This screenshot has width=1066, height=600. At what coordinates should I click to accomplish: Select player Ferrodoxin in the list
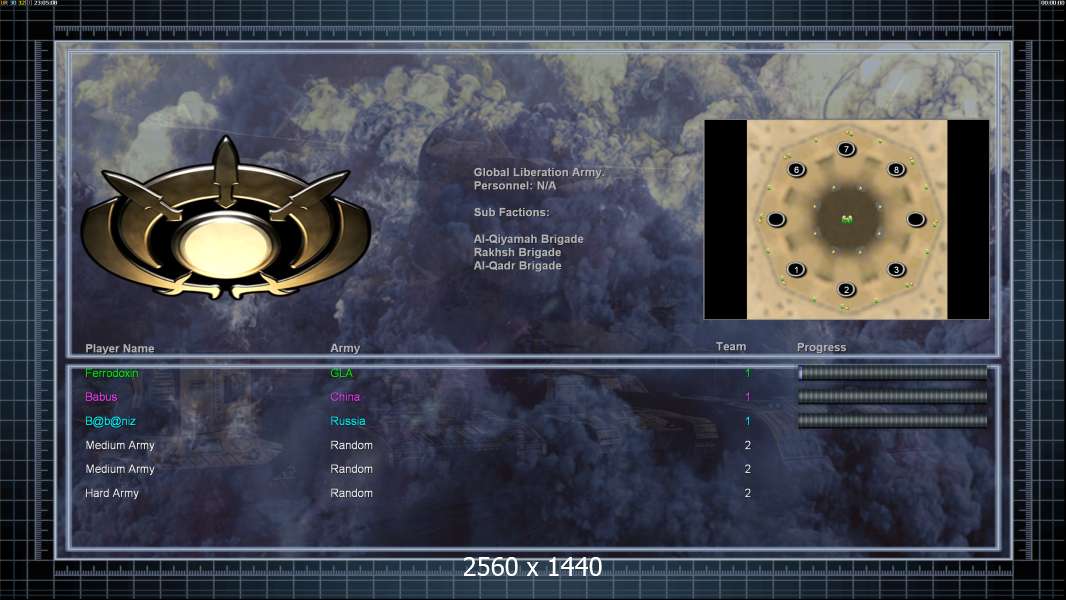click(x=111, y=373)
